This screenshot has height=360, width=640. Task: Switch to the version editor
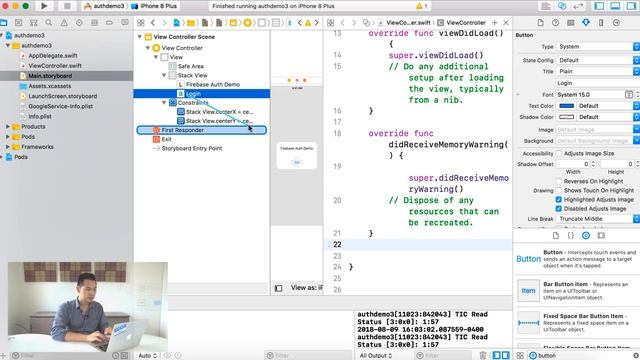578,6
